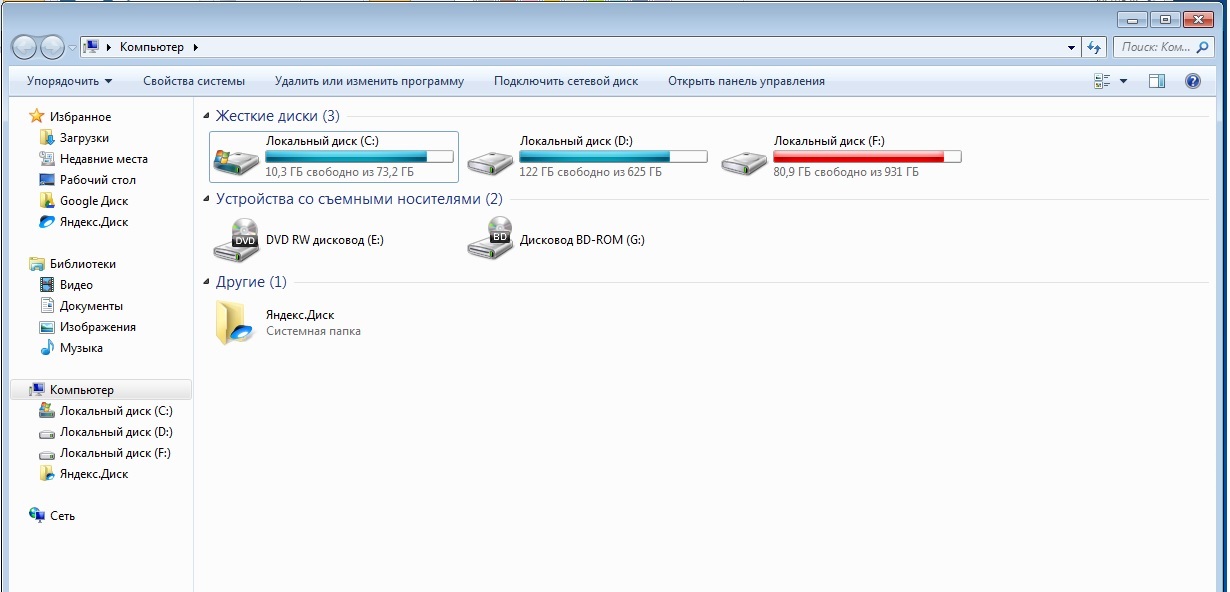The width and height of the screenshot is (1230, 592).
Task: Toggle the preview pane button
Action: pos(1157,81)
